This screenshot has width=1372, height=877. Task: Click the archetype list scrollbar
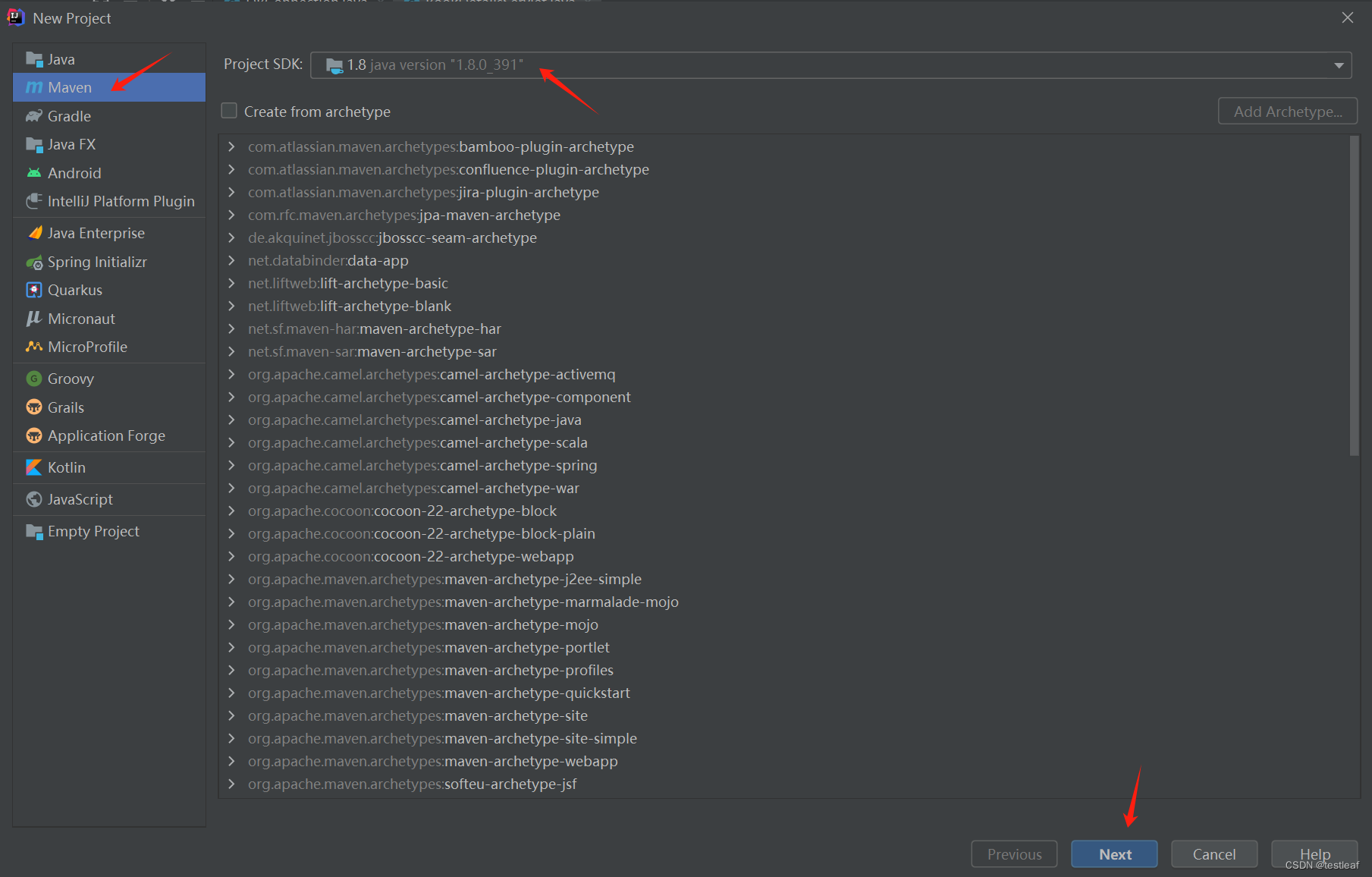pyautogui.click(x=1354, y=296)
